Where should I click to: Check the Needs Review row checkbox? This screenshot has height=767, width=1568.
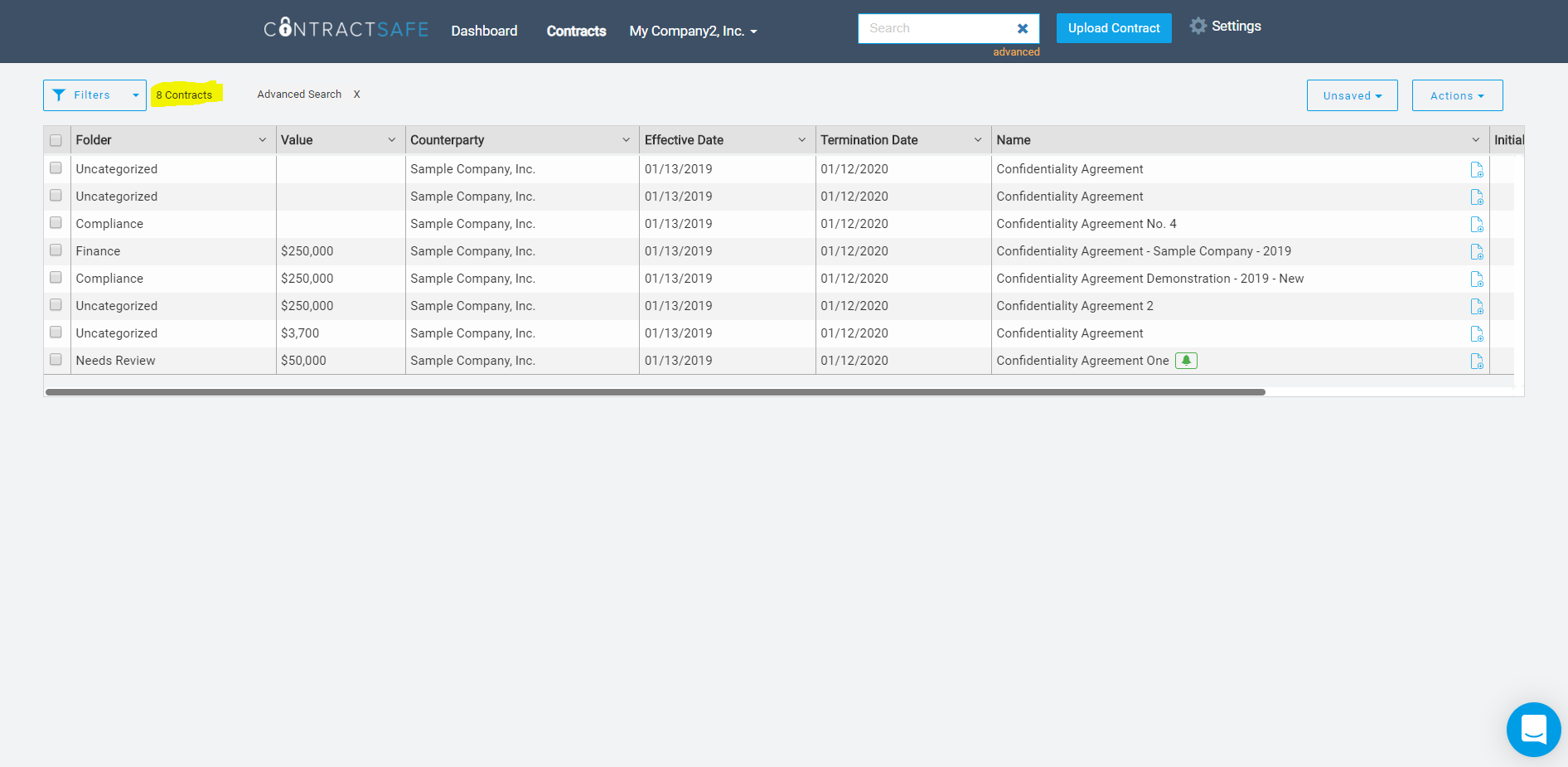[56, 360]
